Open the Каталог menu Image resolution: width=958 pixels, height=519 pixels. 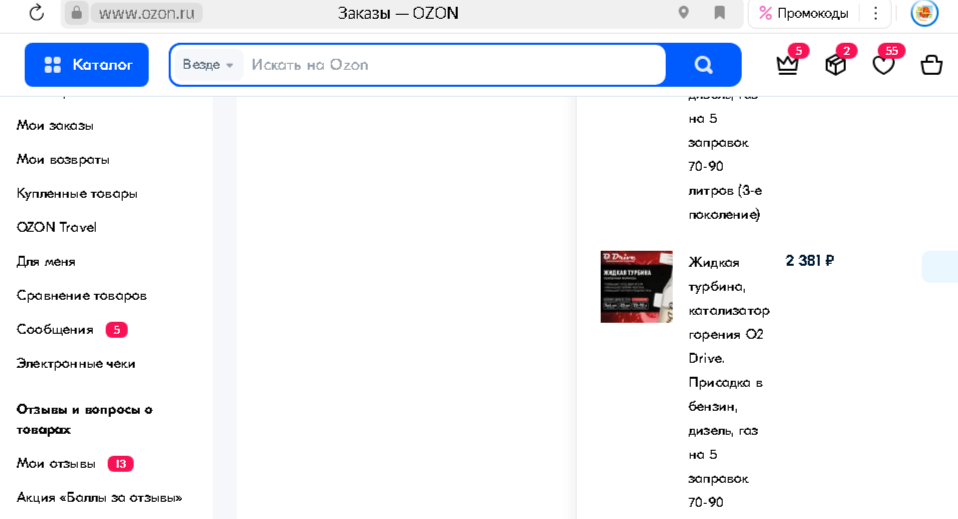click(87, 65)
